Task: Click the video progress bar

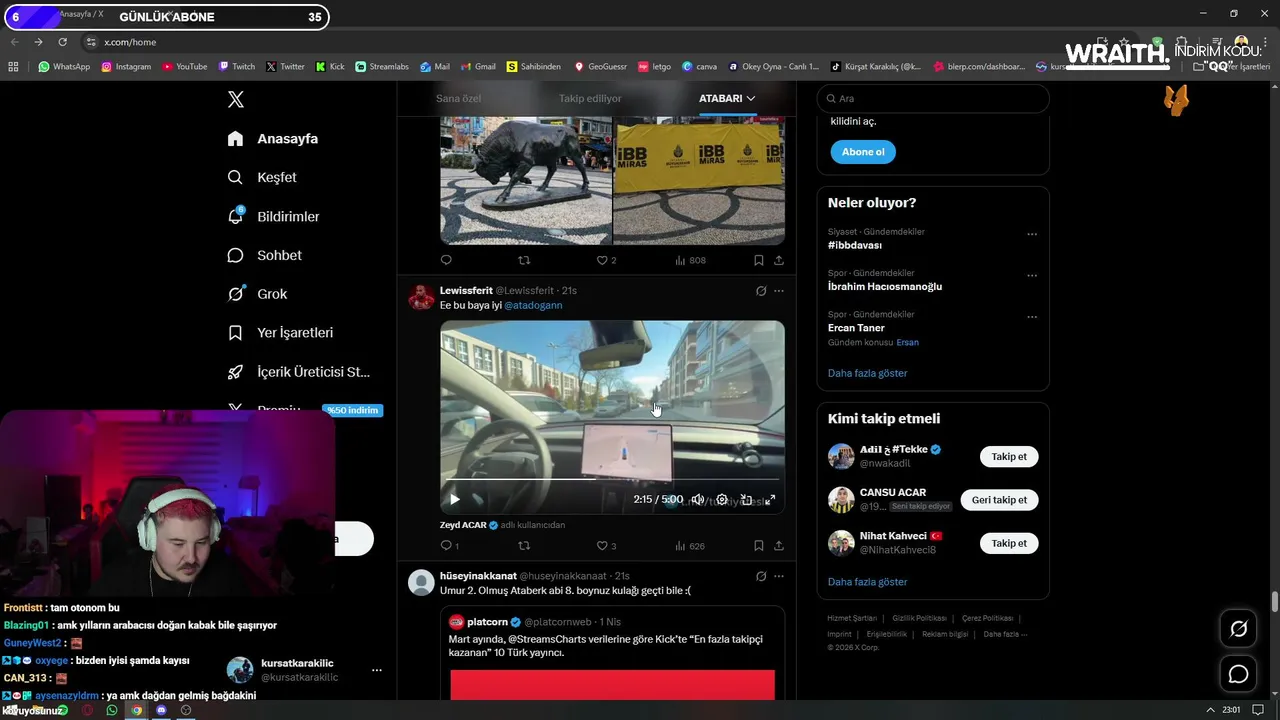Action: (612, 480)
